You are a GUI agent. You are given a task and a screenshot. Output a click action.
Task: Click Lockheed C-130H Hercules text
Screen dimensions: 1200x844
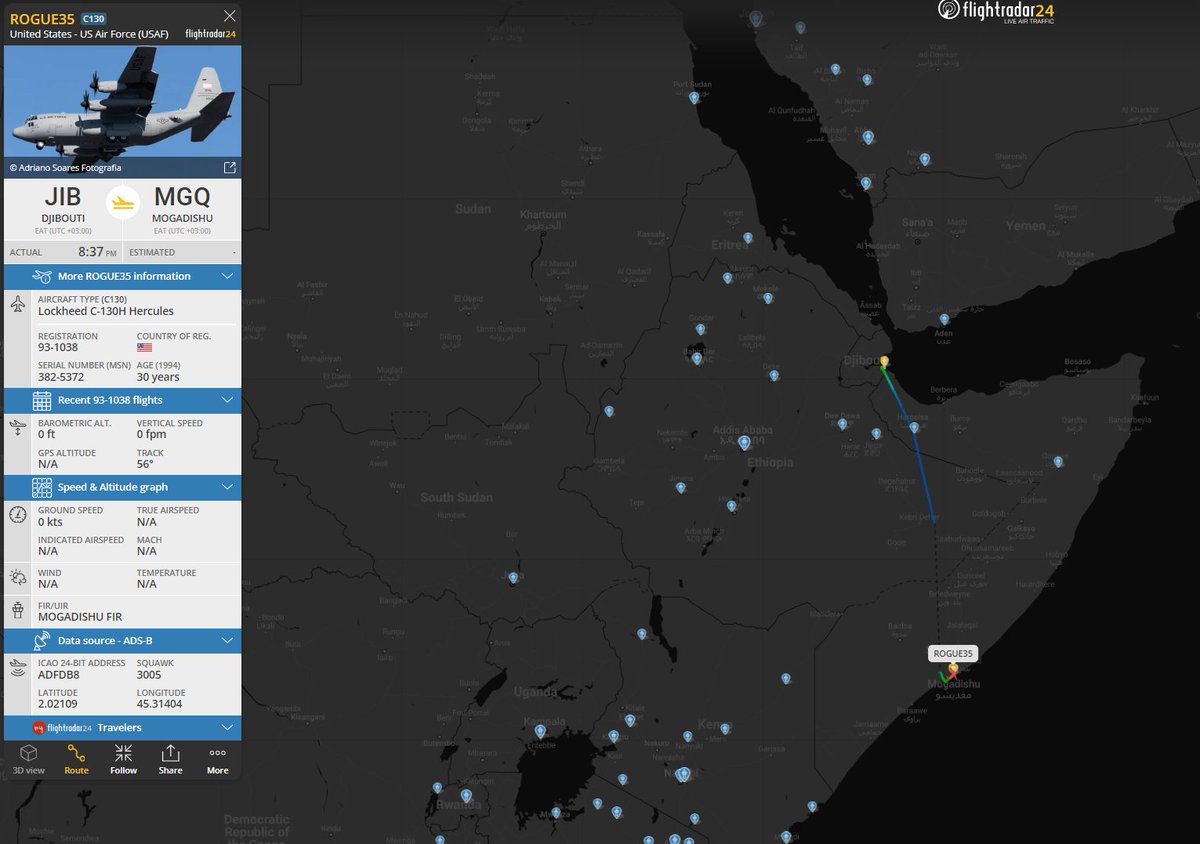click(106, 311)
